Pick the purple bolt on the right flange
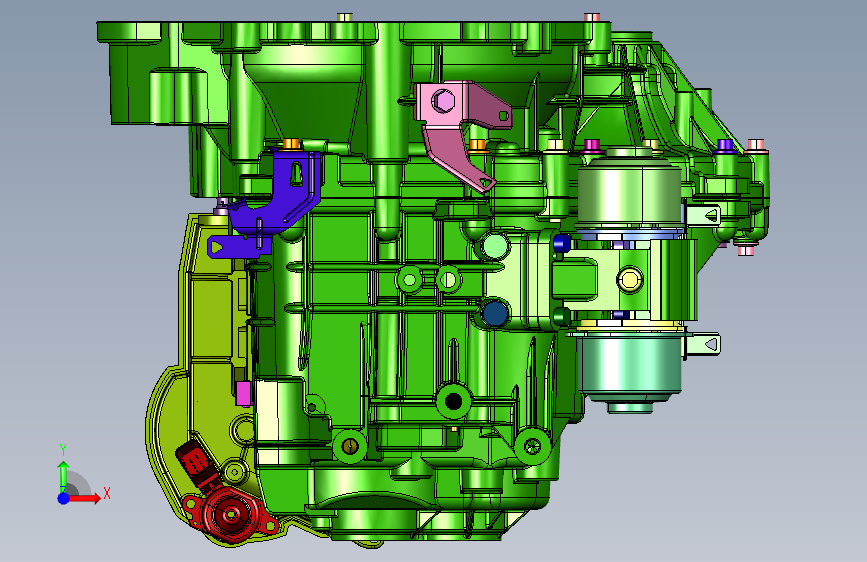This screenshot has width=867, height=562. (725, 146)
